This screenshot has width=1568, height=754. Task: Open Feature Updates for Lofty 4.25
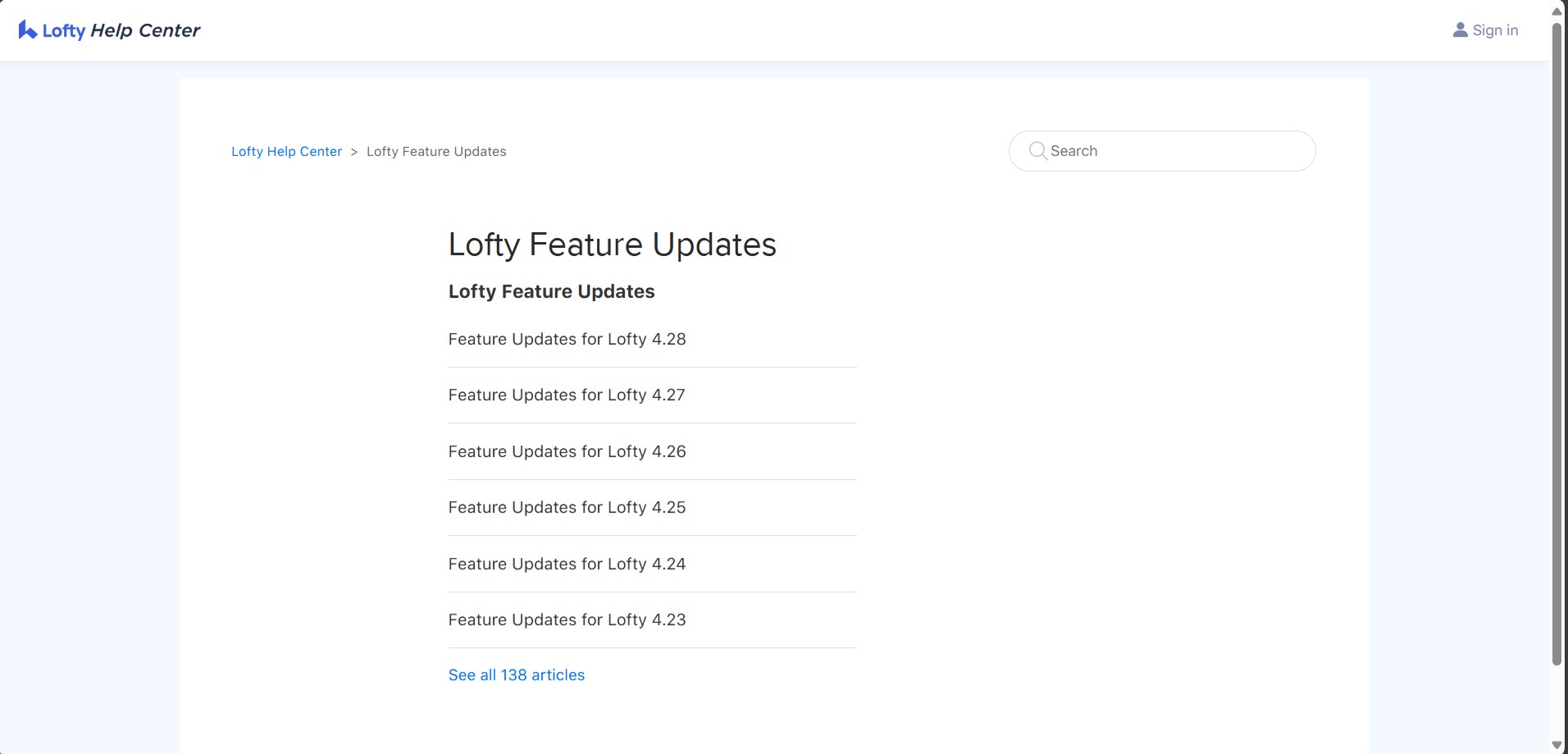tap(567, 508)
